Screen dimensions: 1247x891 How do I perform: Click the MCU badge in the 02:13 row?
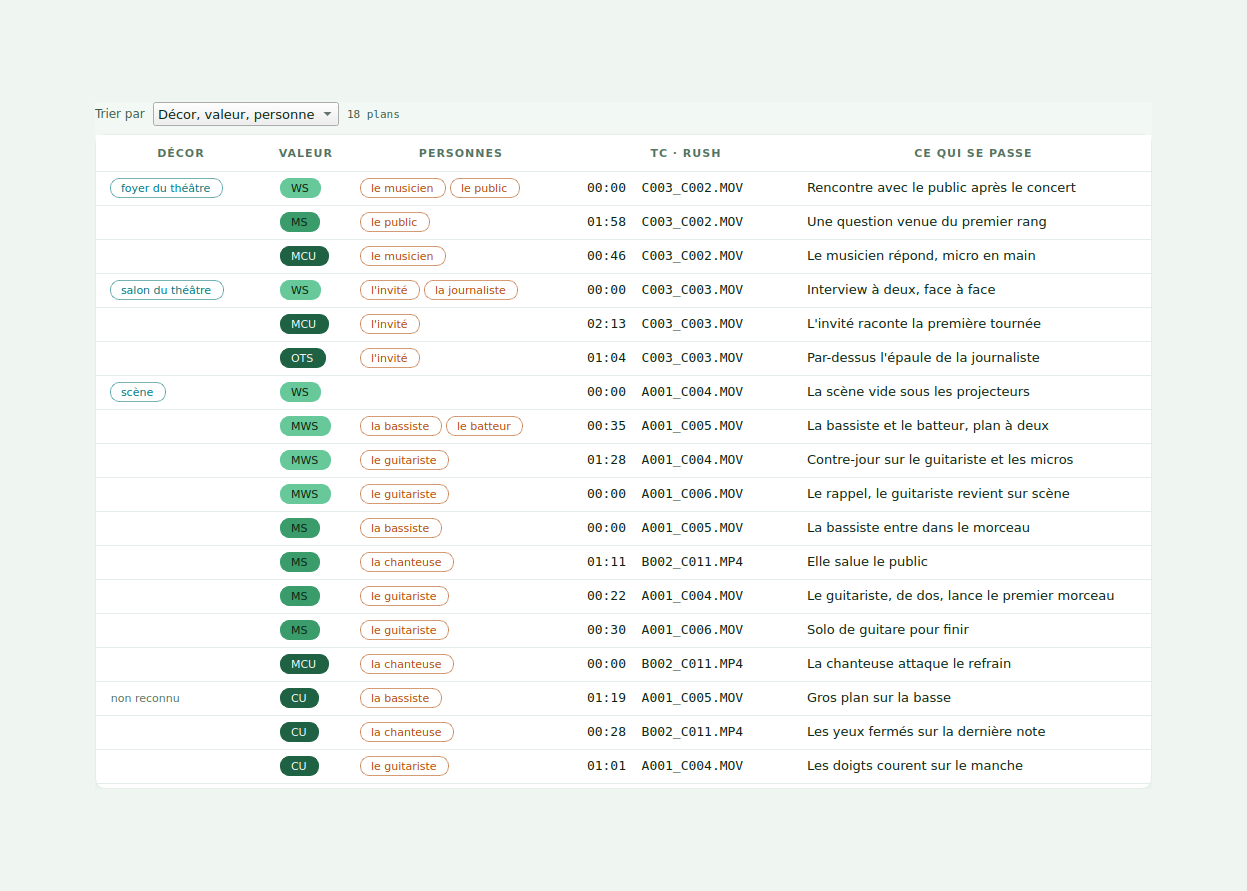304,324
